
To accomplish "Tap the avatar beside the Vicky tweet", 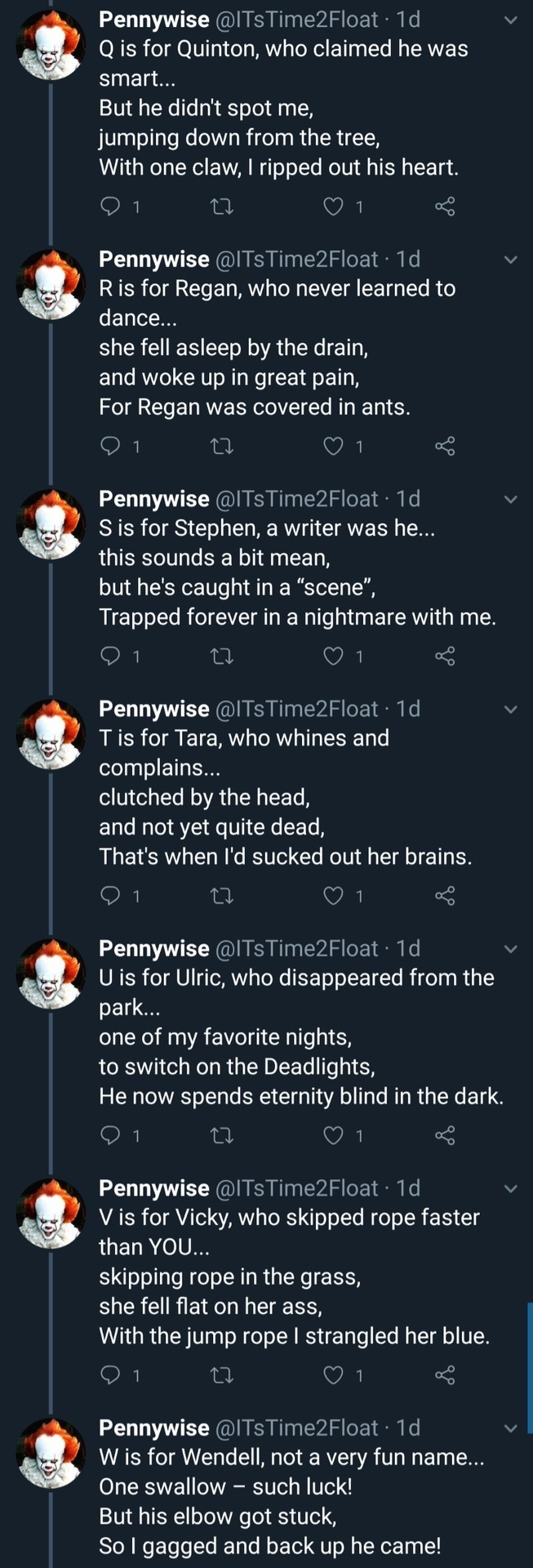I will pyautogui.click(x=51, y=1213).
